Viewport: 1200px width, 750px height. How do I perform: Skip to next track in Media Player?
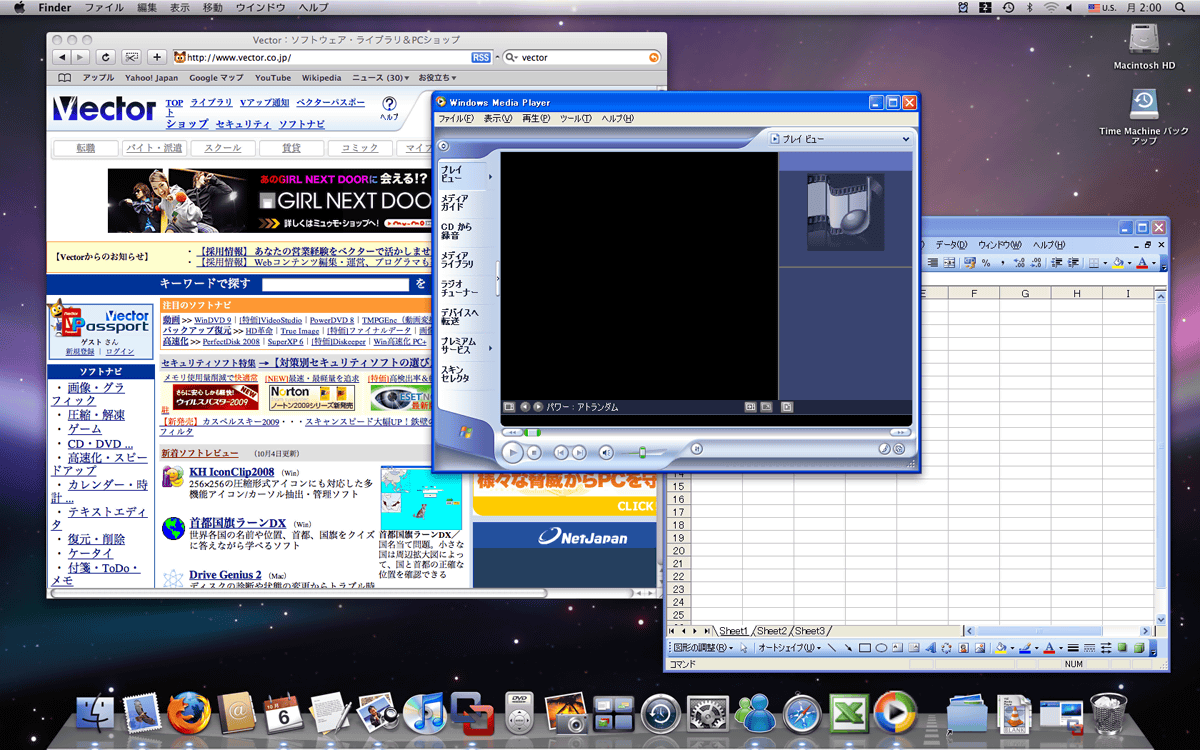click(578, 452)
